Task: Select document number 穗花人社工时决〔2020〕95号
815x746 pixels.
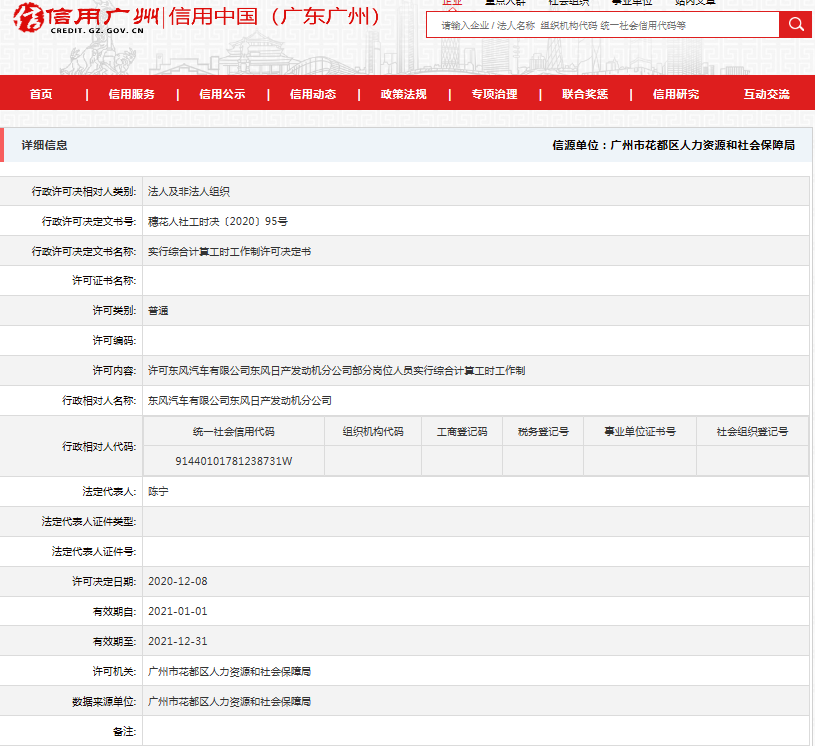Action: (218, 221)
